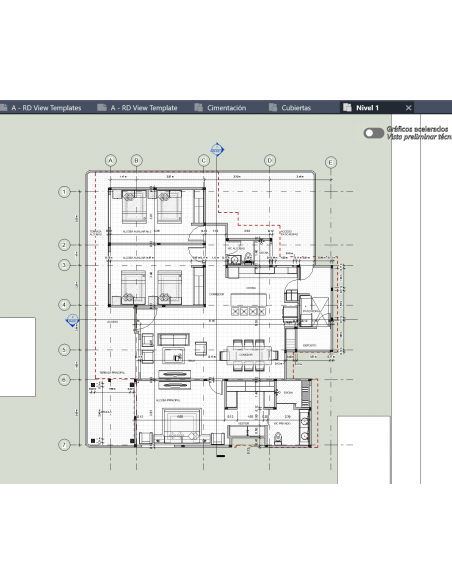Select grid bubble 5
452x584 pixels.
[64, 350]
